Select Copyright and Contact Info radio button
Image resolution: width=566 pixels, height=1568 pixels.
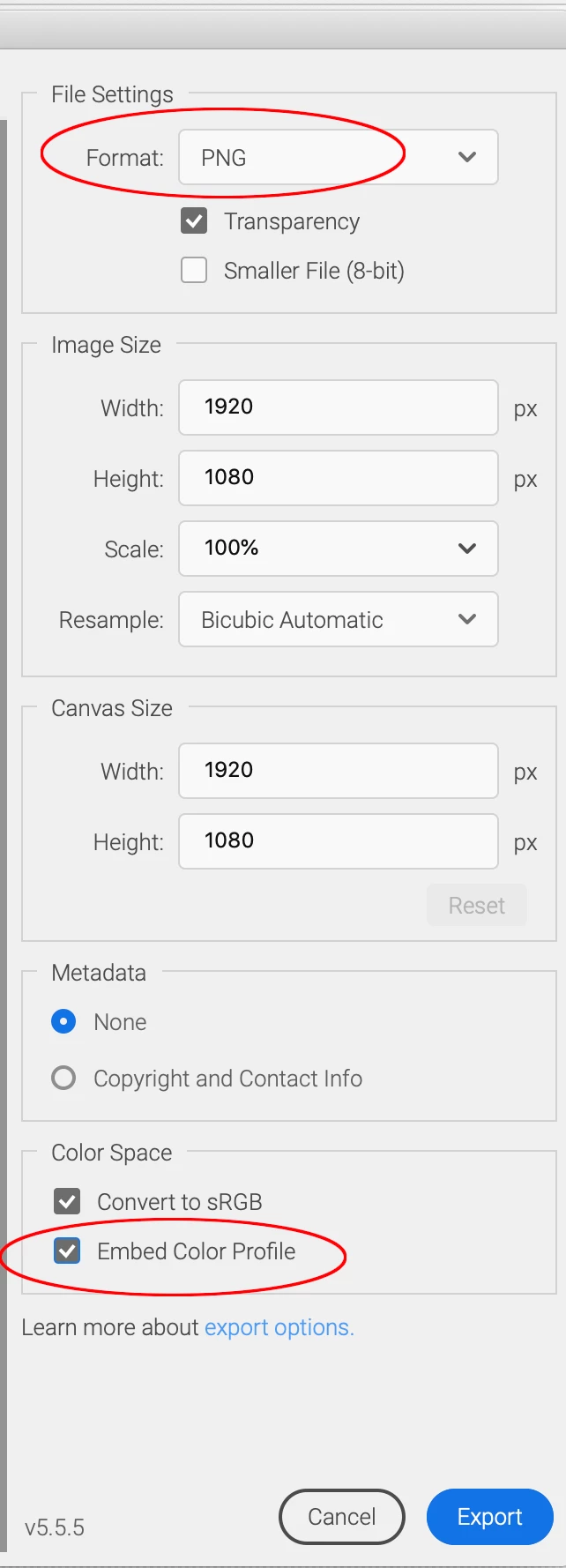tap(63, 1078)
